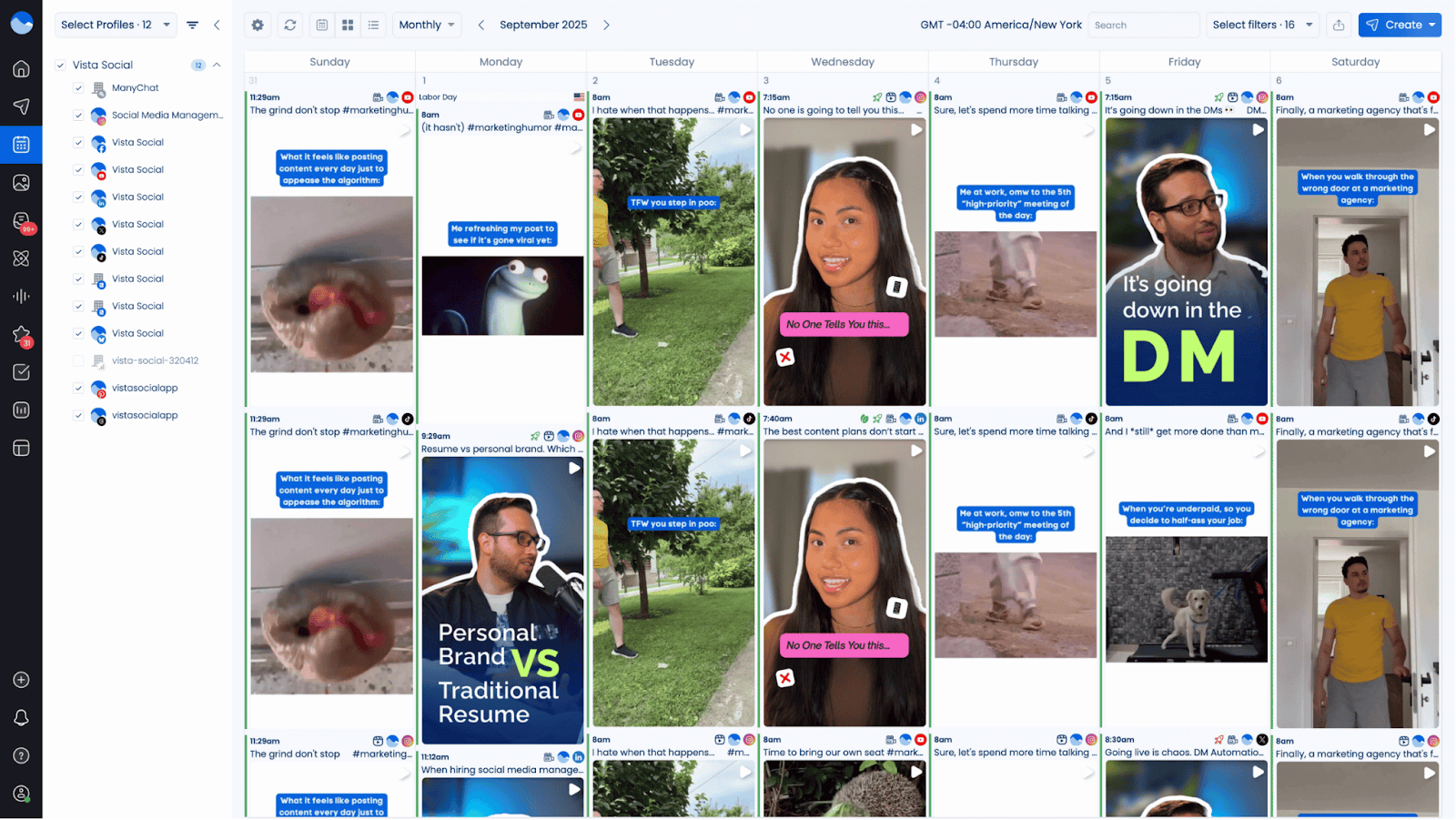This screenshot has height=820, width=1456.
Task: Open Reviews star icon with 31 badge
Action: point(21,335)
